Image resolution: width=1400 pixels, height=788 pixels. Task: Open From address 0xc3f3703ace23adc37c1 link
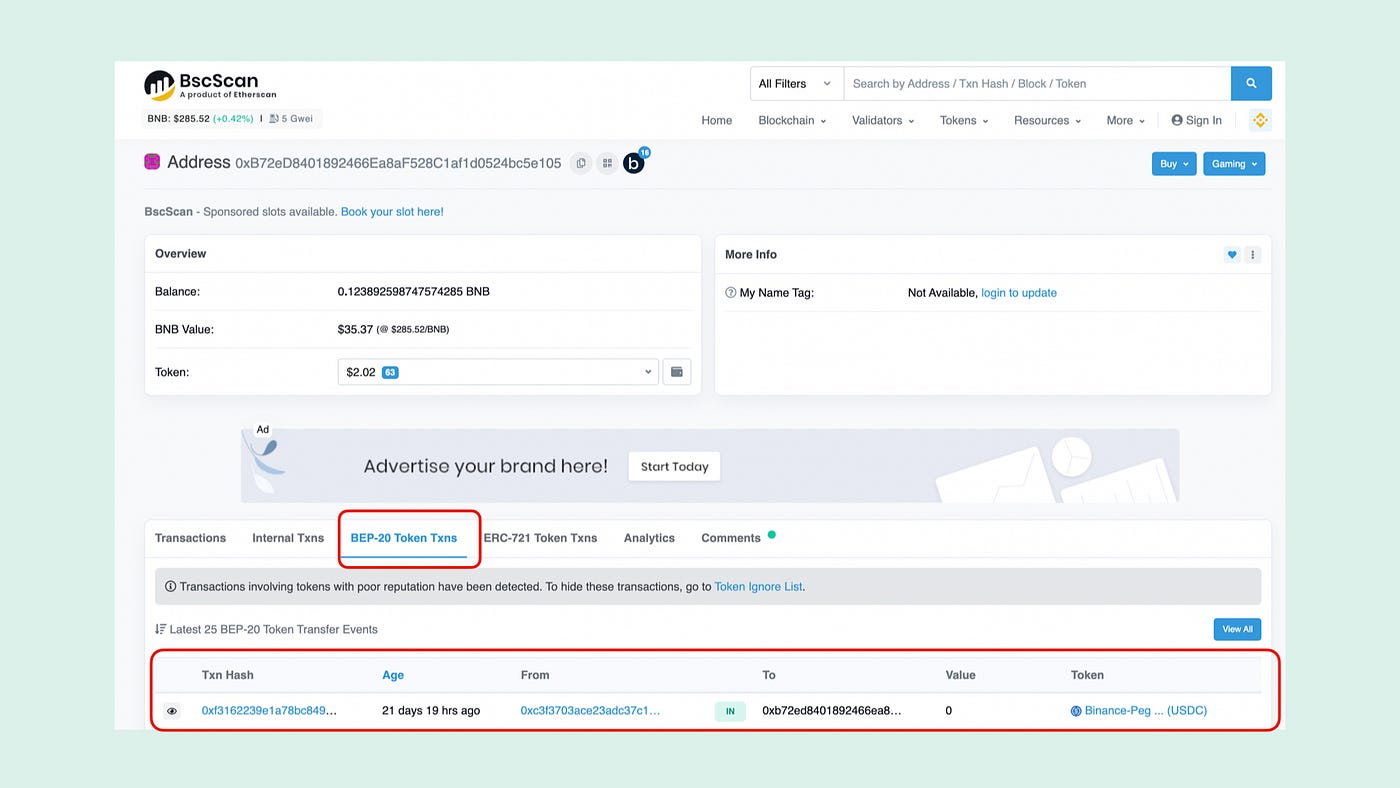click(590, 711)
